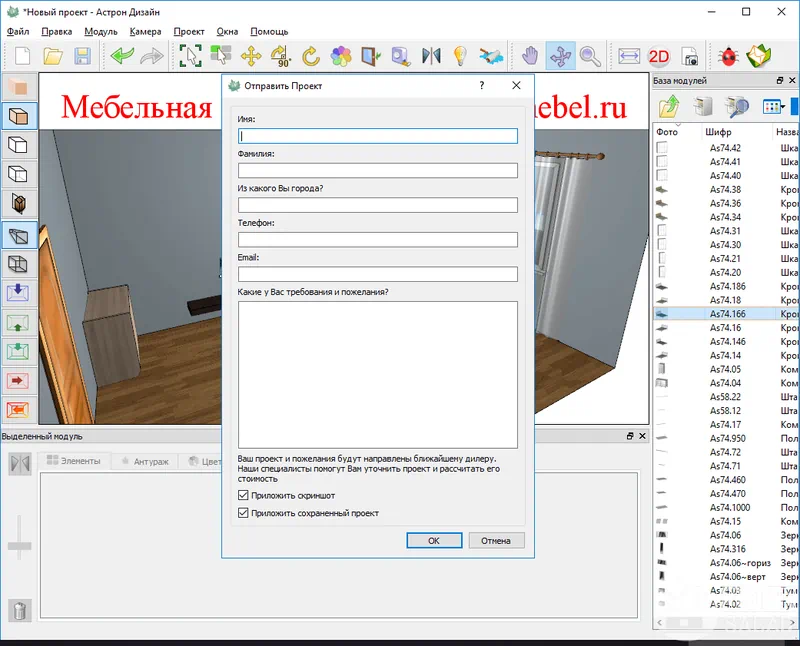Switch to 2D view mode
The width and height of the screenshot is (800, 646).
click(x=659, y=56)
